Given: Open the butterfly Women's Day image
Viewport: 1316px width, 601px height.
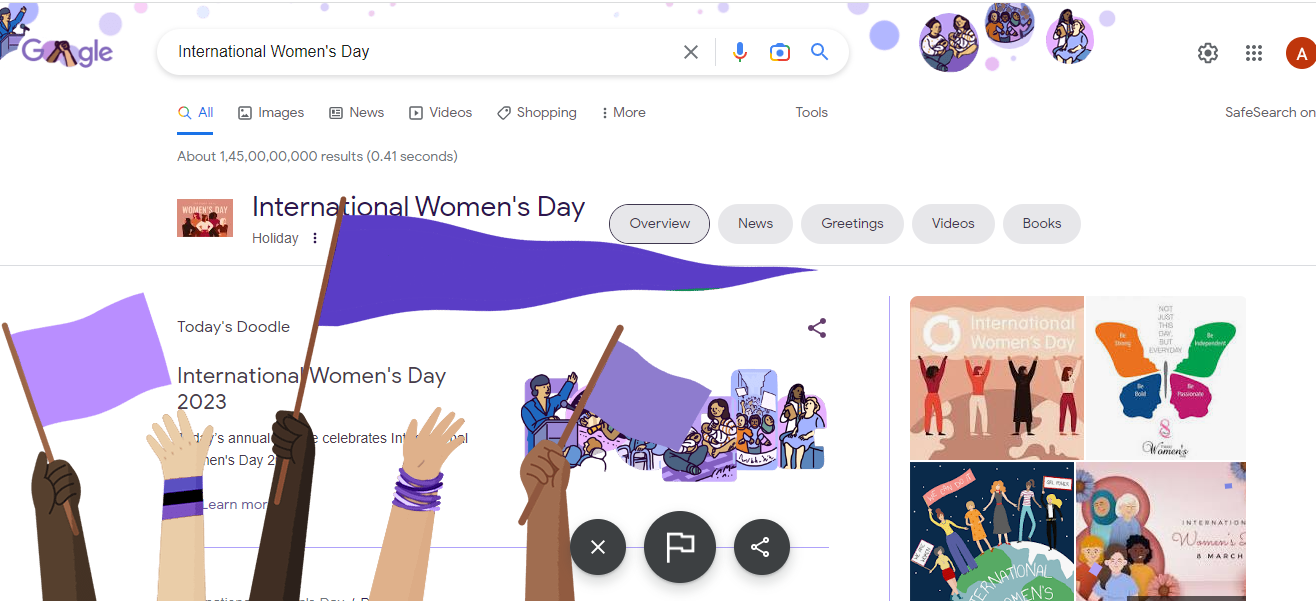Looking at the screenshot, I should pos(1166,378).
